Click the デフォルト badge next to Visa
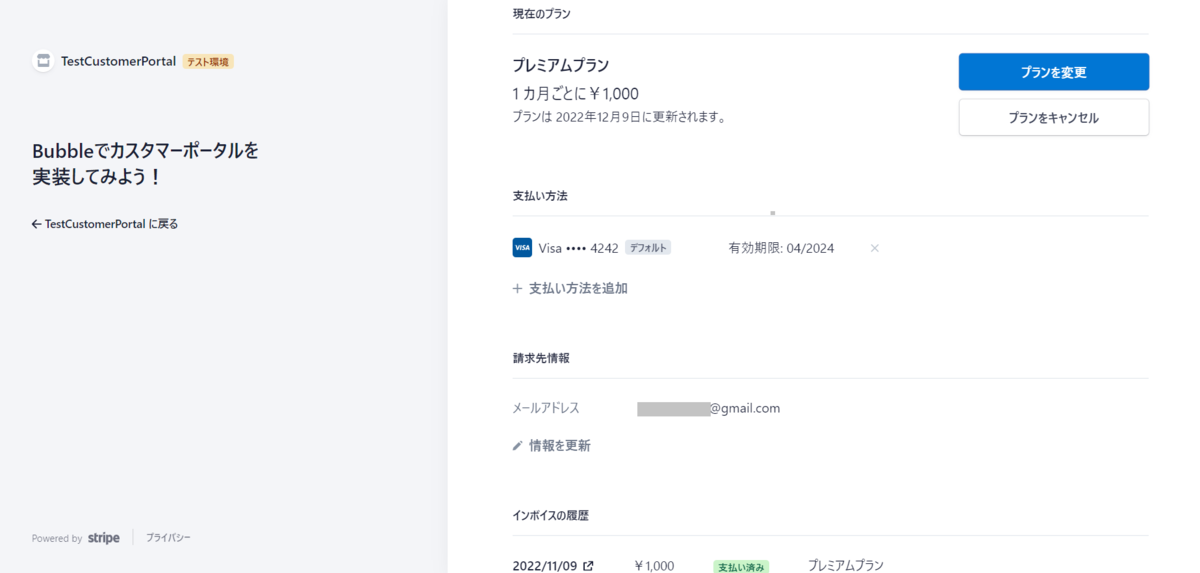The height and width of the screenshot is (573, 1200). click(648, 248)
